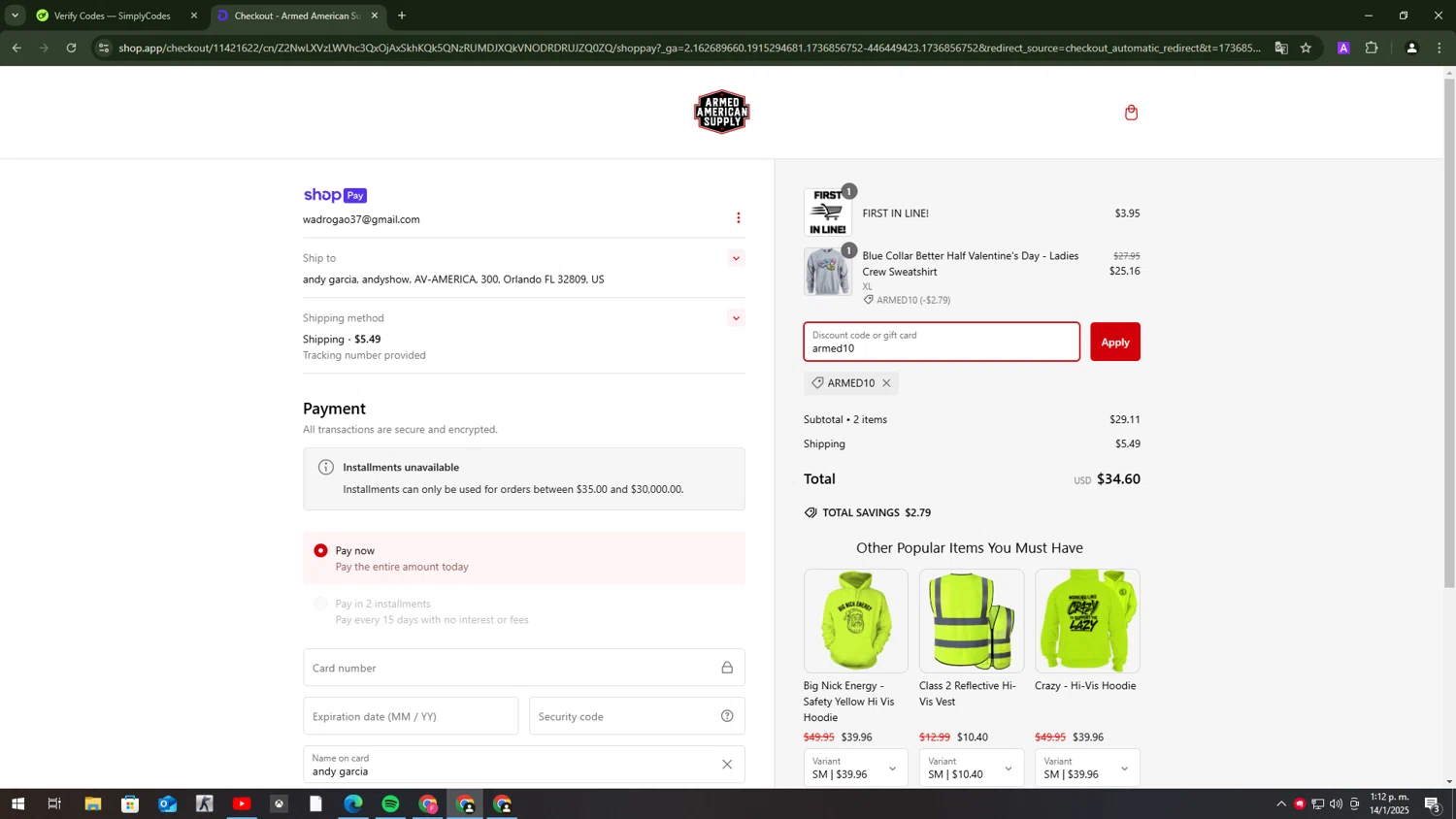The image size is (1456, 819).
Task: Reload the page in Chrome
Action: tap(71, 48)
